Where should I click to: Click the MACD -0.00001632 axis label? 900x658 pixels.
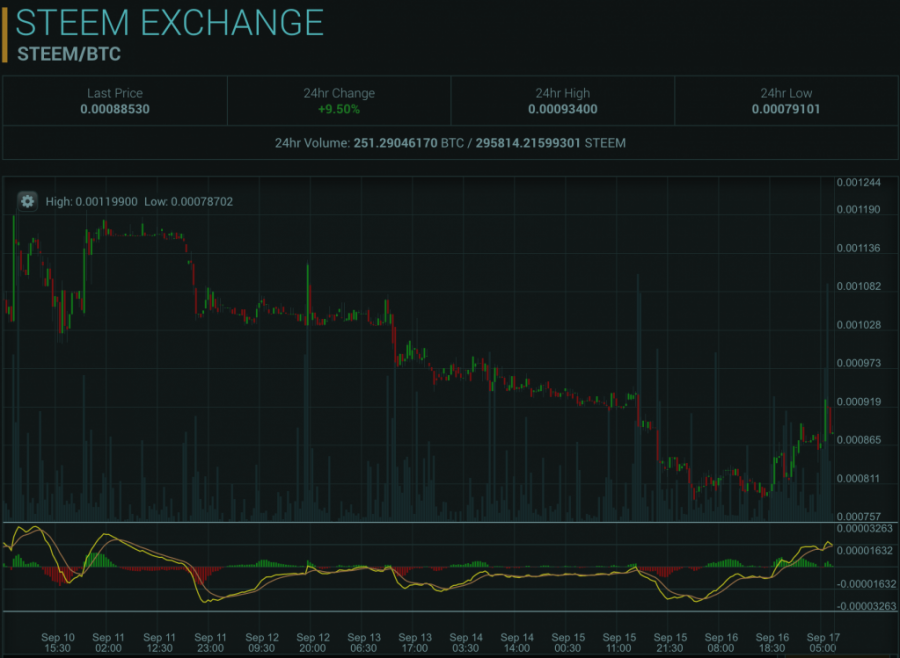click(x=866, y=584)
